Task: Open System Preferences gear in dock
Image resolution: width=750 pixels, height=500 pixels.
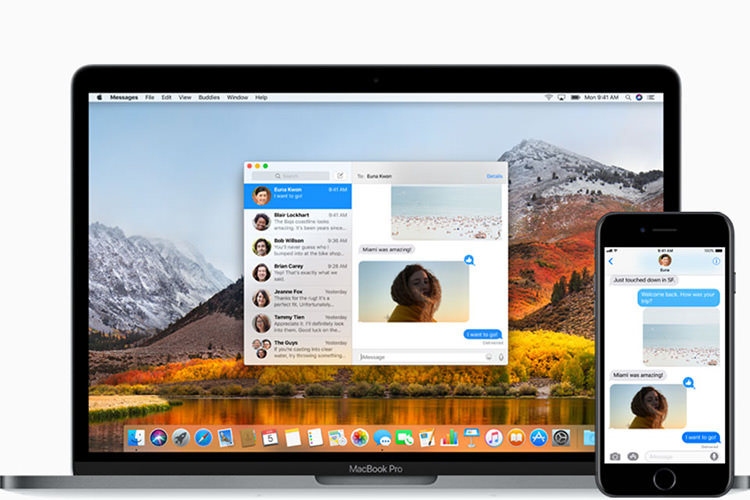Action: pos(561,437)
